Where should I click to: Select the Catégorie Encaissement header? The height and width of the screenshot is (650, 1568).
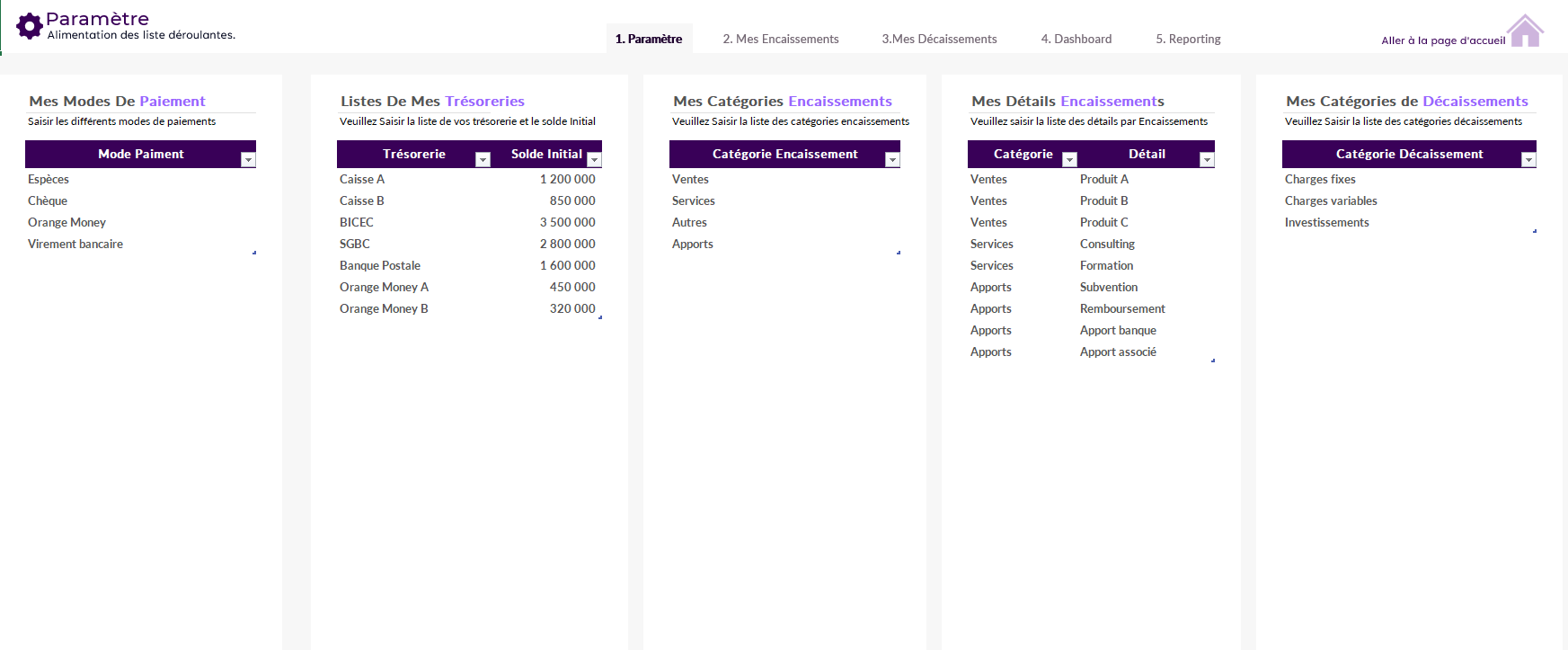pyautogui.click(x=784, y=154)
